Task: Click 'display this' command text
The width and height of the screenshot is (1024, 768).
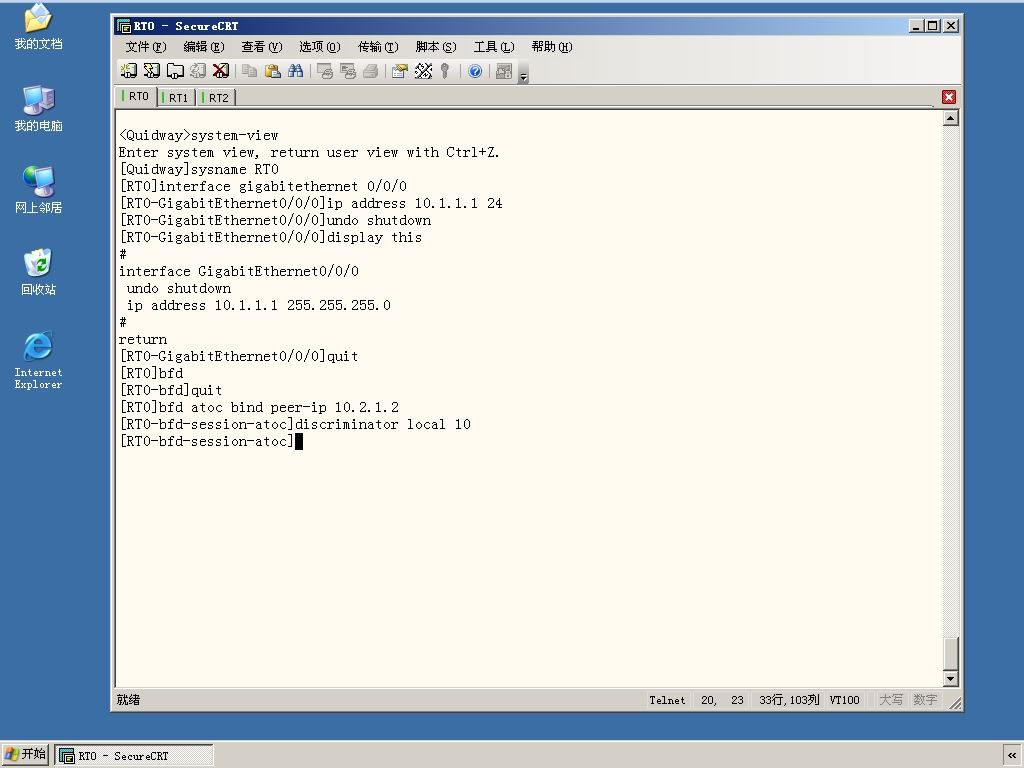Action: click(x=374, y=238)
